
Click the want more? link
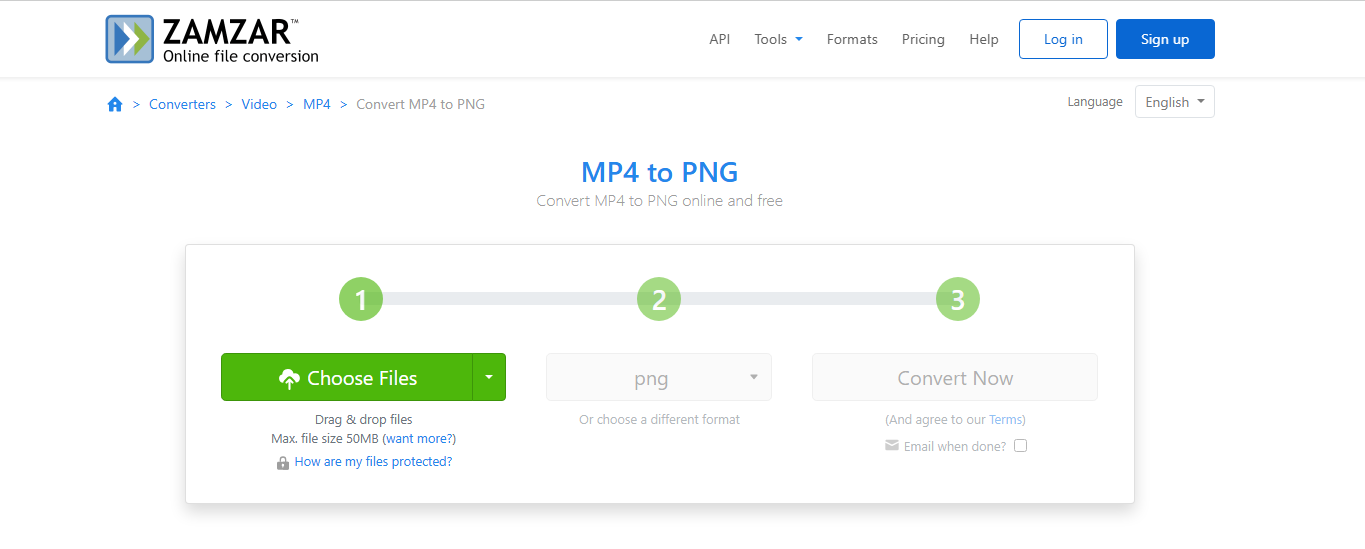420,438
